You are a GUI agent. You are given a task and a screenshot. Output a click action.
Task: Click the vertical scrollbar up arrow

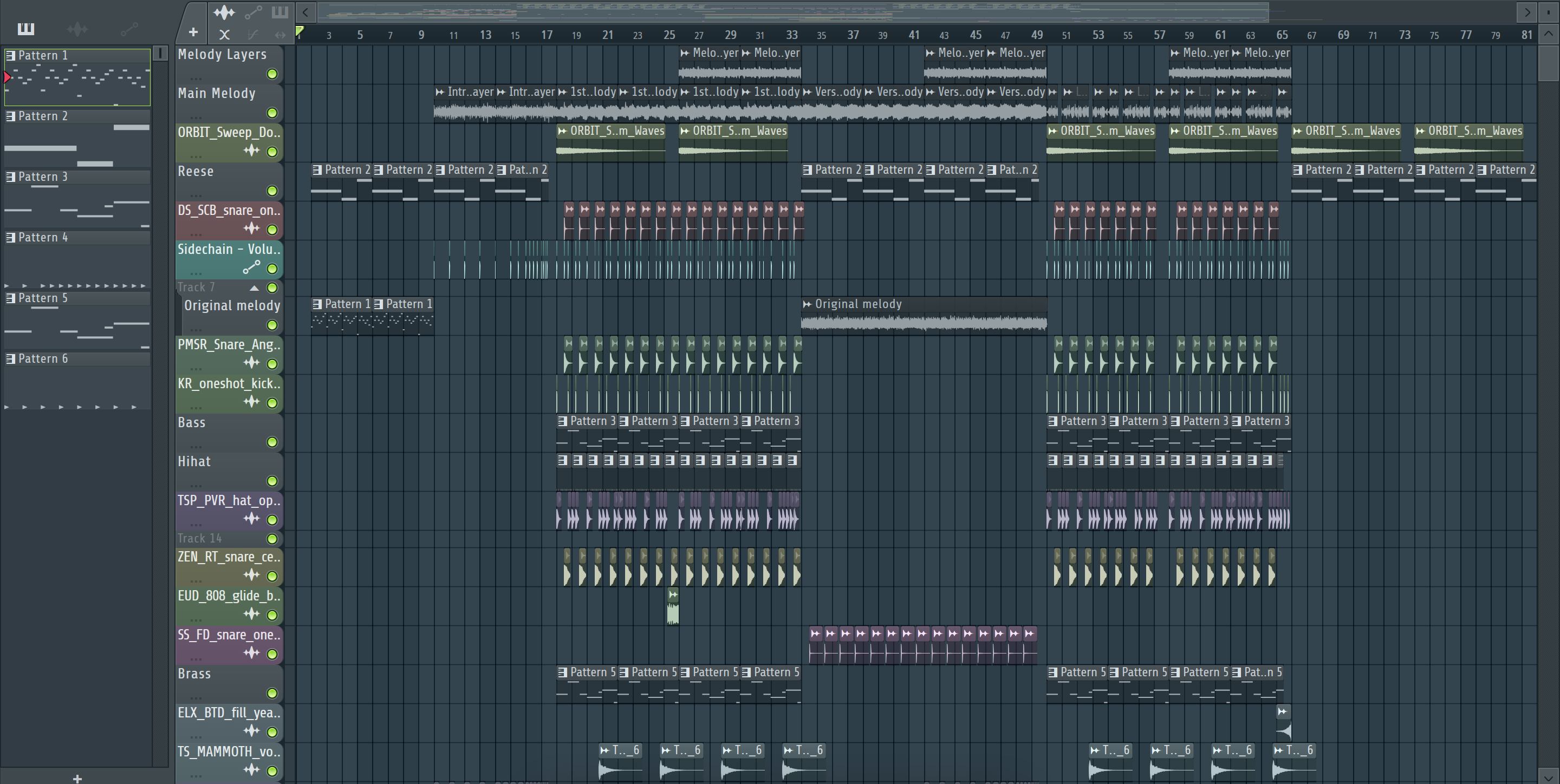pos(1549,34)
